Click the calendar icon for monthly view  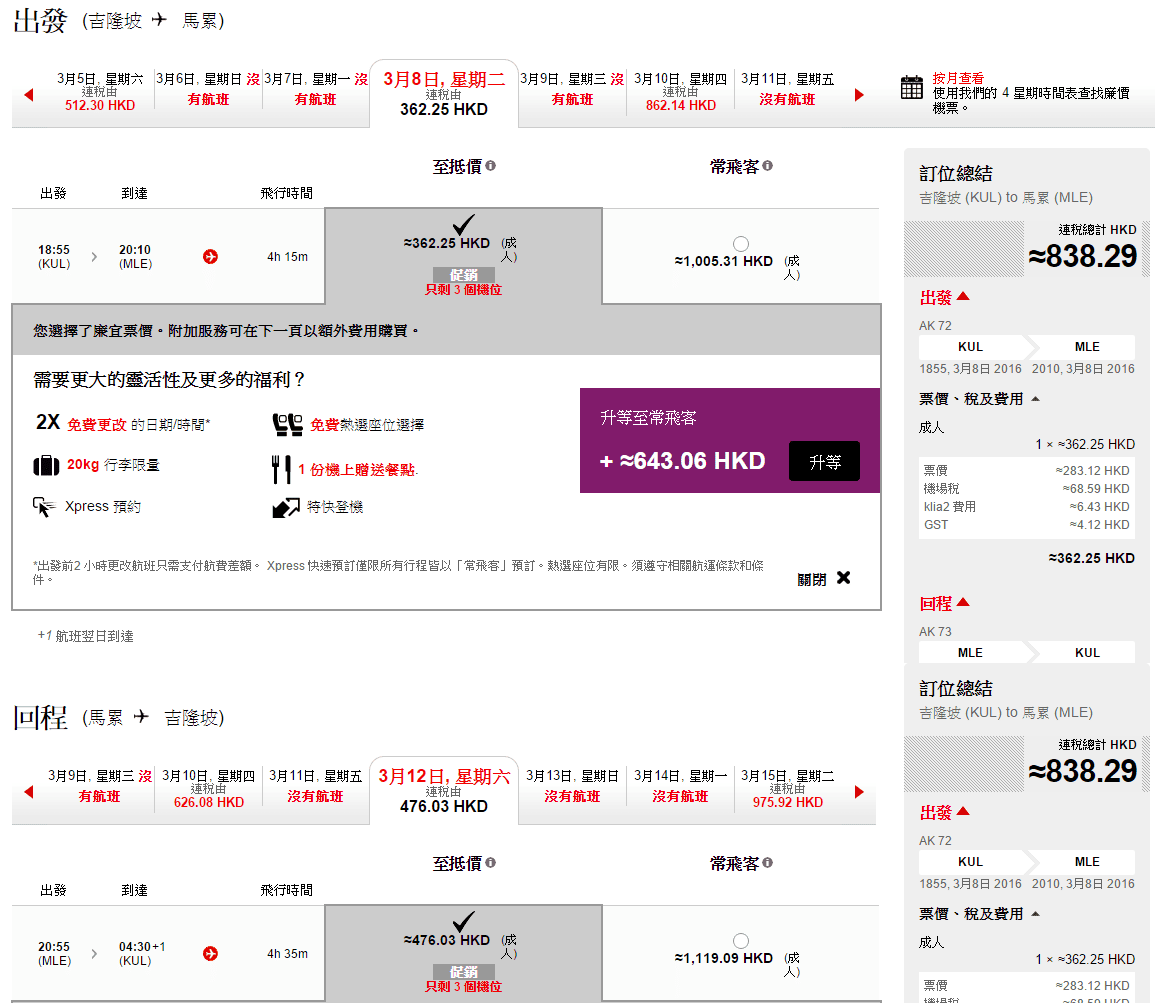pyautogui.click(x=911, y=87)
